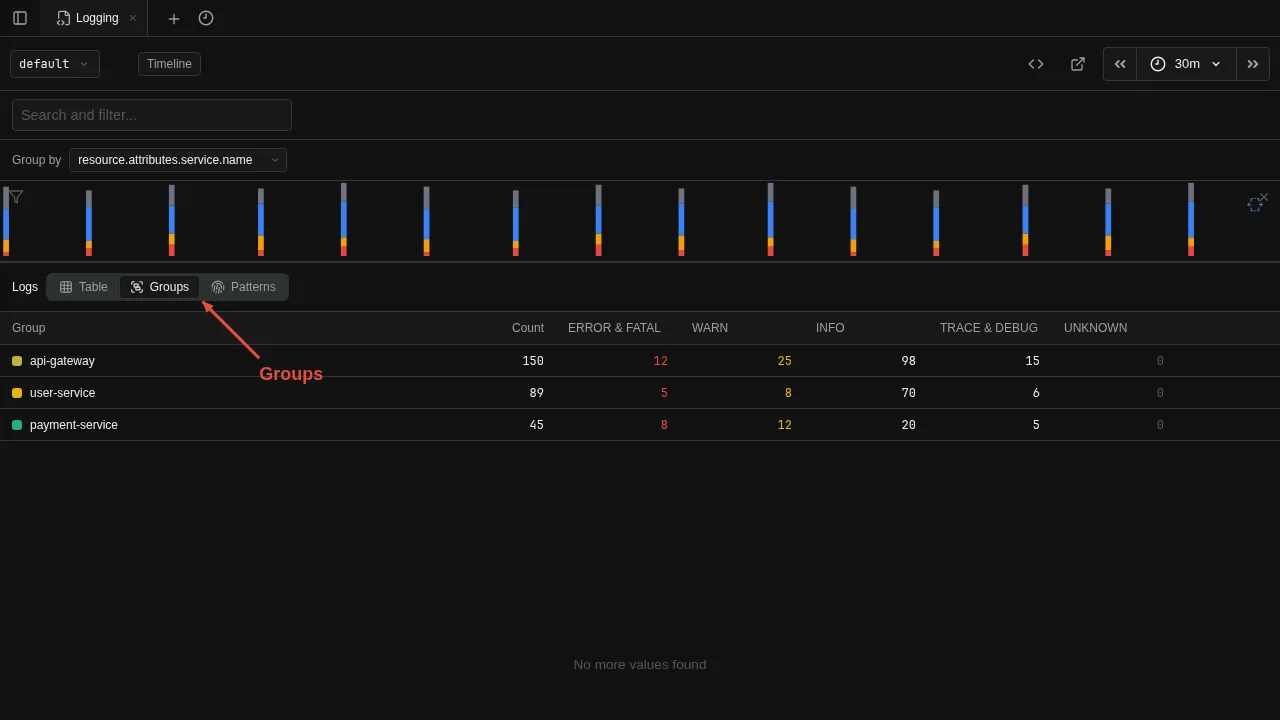1280x720 pixels.
Task: Select the payment-service group row
Action: click(74, 425)
